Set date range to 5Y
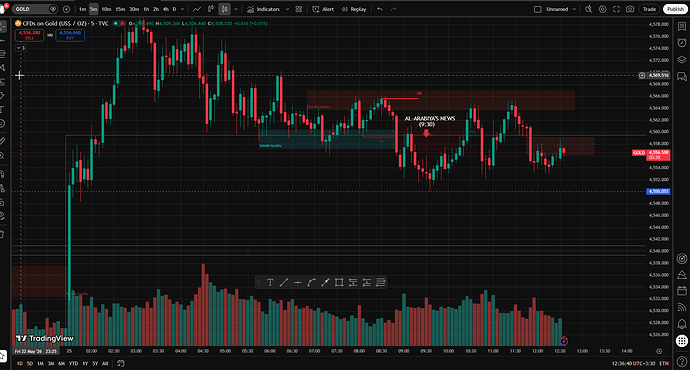 pos(95,363)
